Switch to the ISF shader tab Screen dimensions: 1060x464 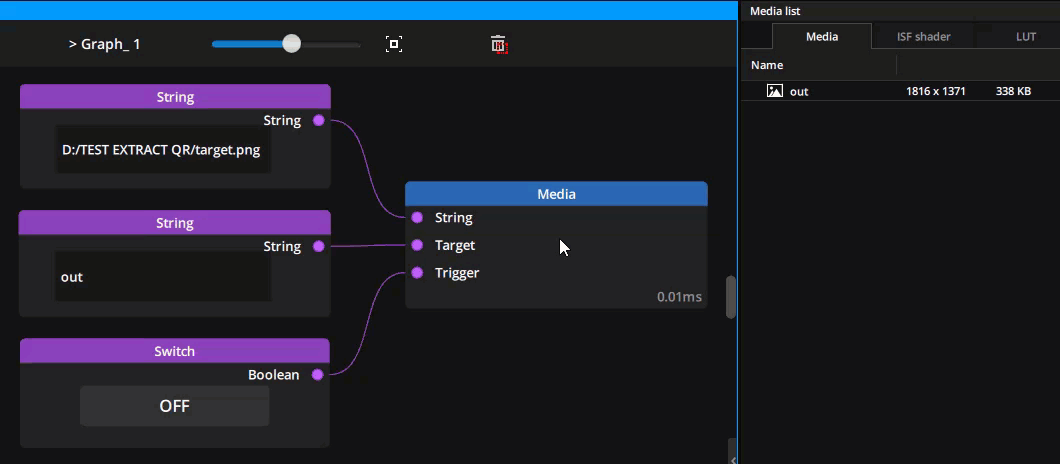[923, 37]
